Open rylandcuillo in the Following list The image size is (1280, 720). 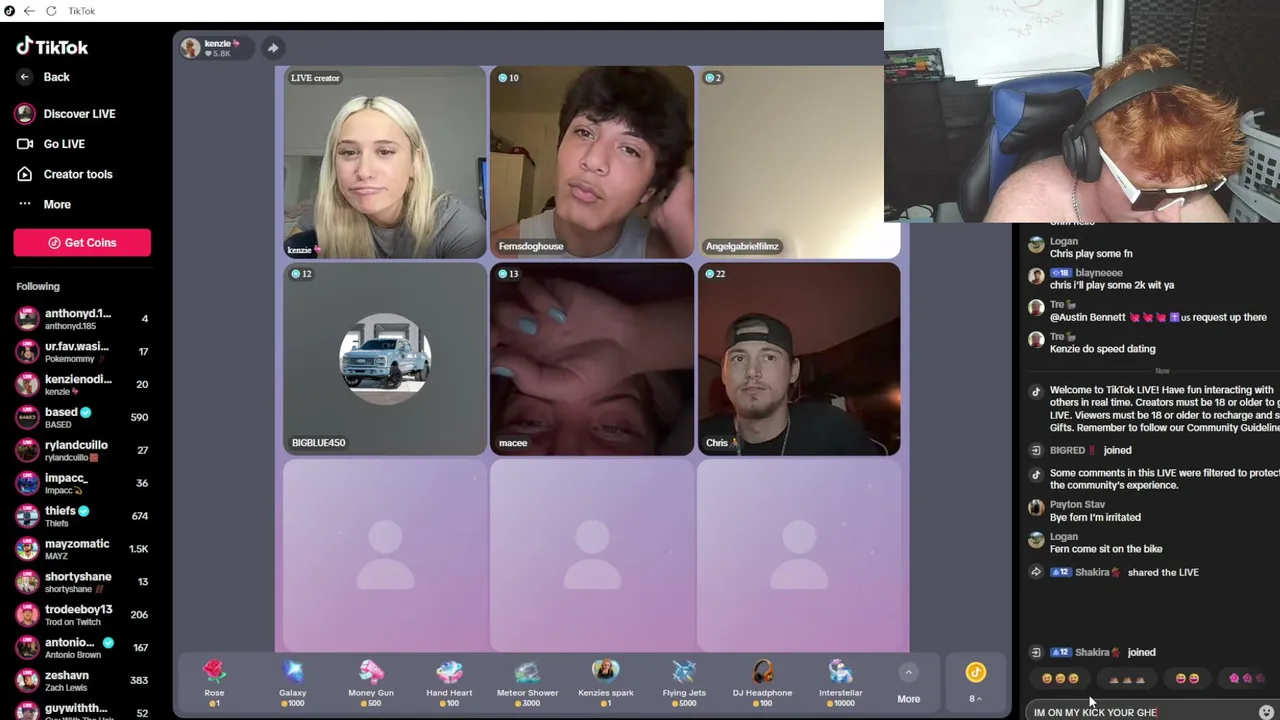(x=82, y=450)
